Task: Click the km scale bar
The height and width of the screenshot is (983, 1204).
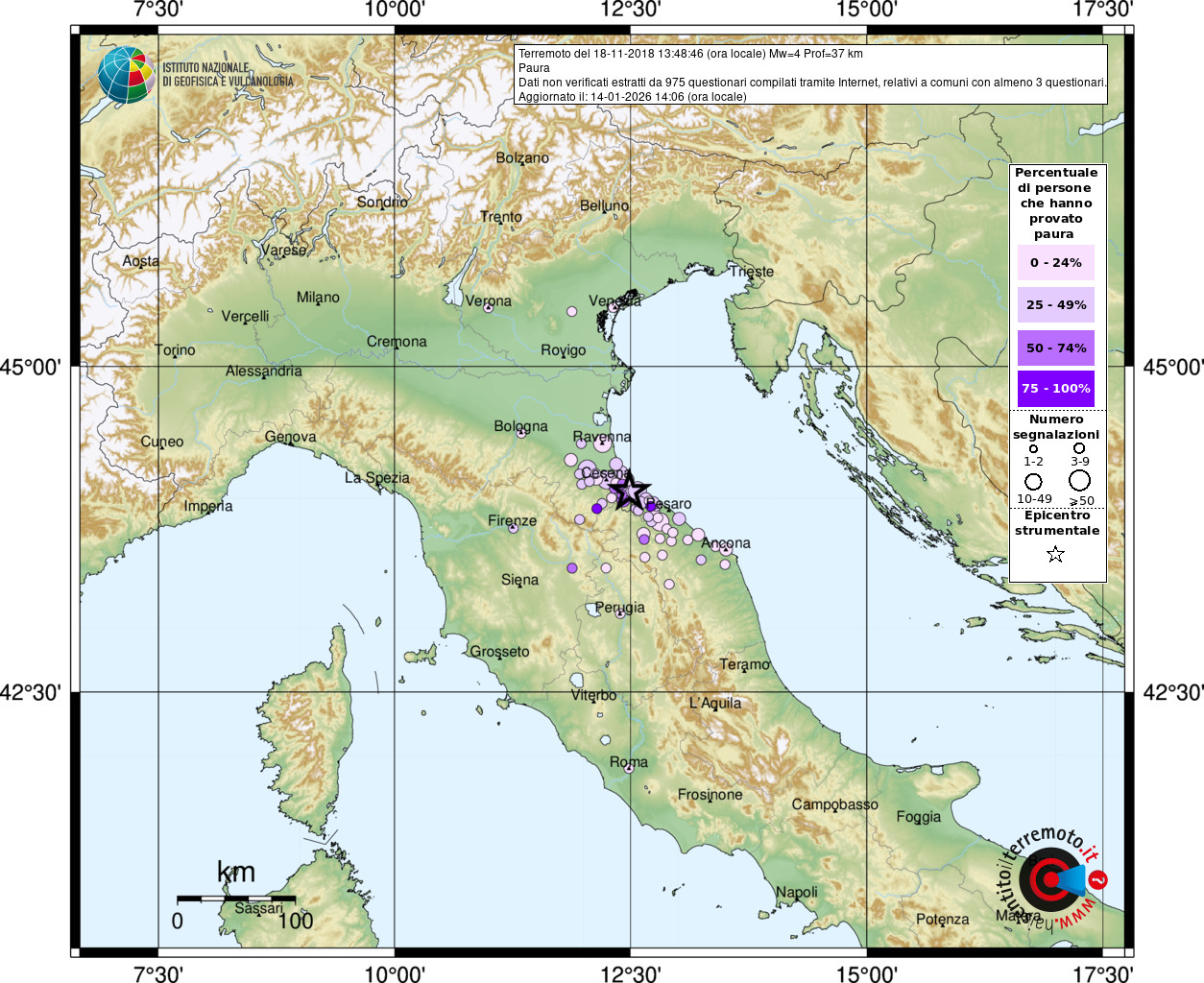Action: [236, 899]
